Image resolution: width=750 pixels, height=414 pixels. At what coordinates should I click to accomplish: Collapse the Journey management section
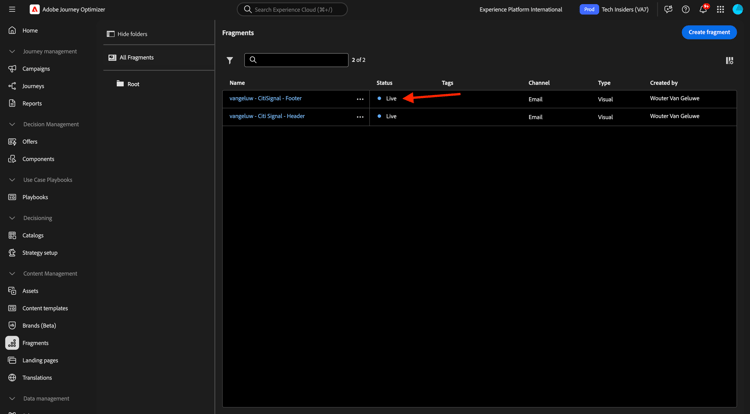pyautogui.click(x=12, y=51)
